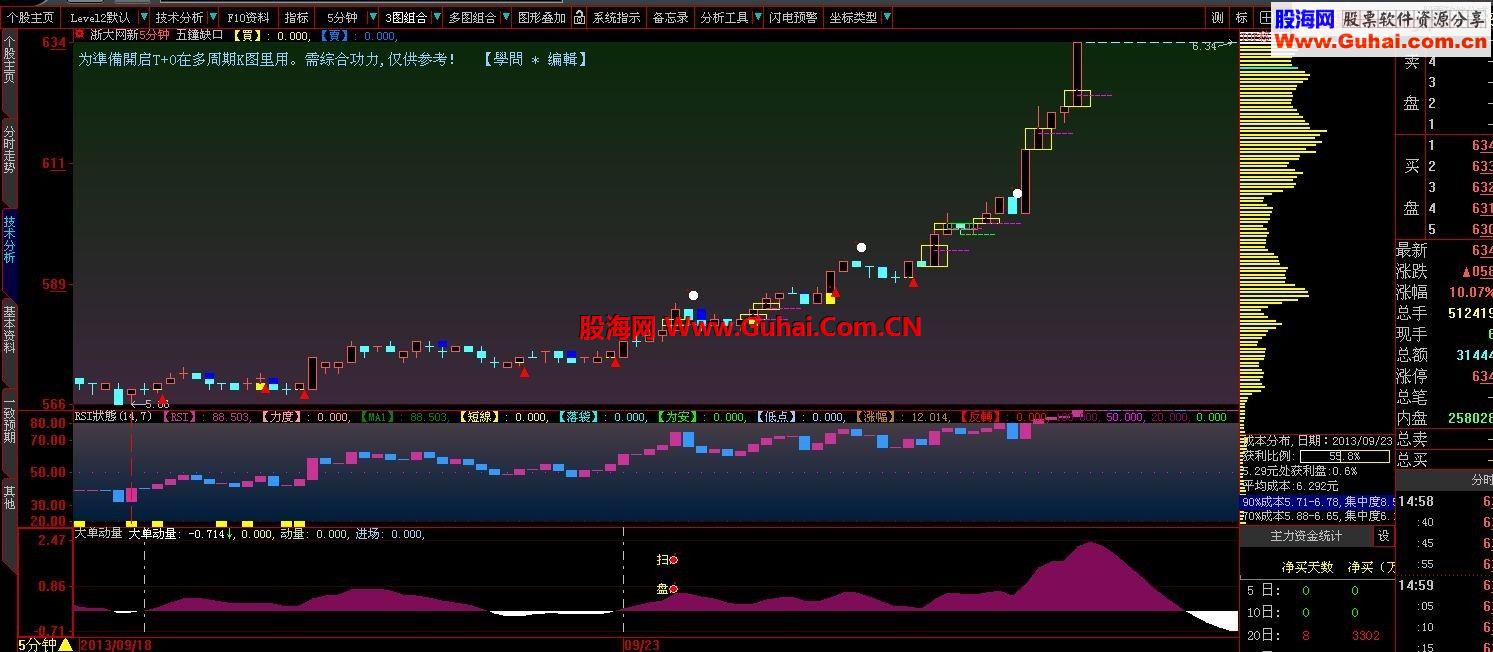Click the 指标 toolbar button
The image size is (1493, 652).
(295, 17)
